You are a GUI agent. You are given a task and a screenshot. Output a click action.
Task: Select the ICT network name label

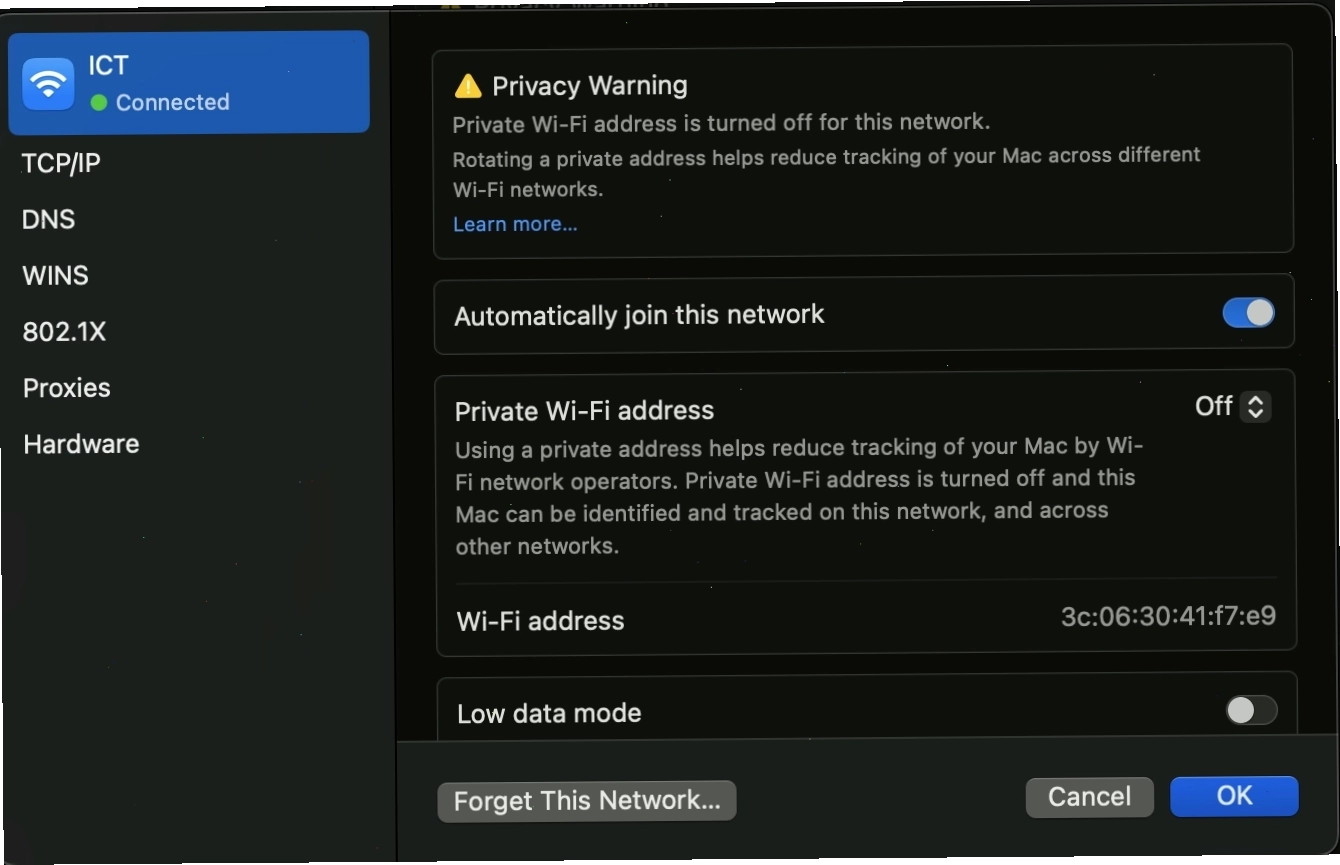pyautogui.click(x=108, y=66)
